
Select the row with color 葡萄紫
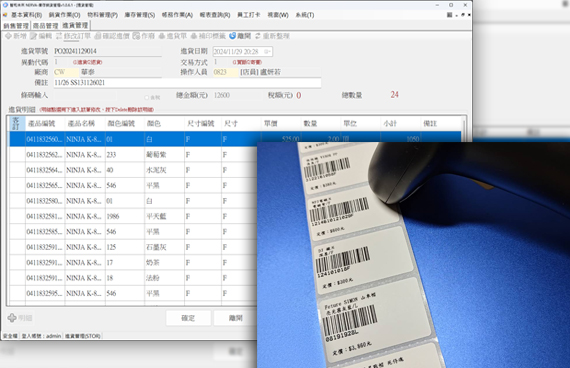coord(133,155)
